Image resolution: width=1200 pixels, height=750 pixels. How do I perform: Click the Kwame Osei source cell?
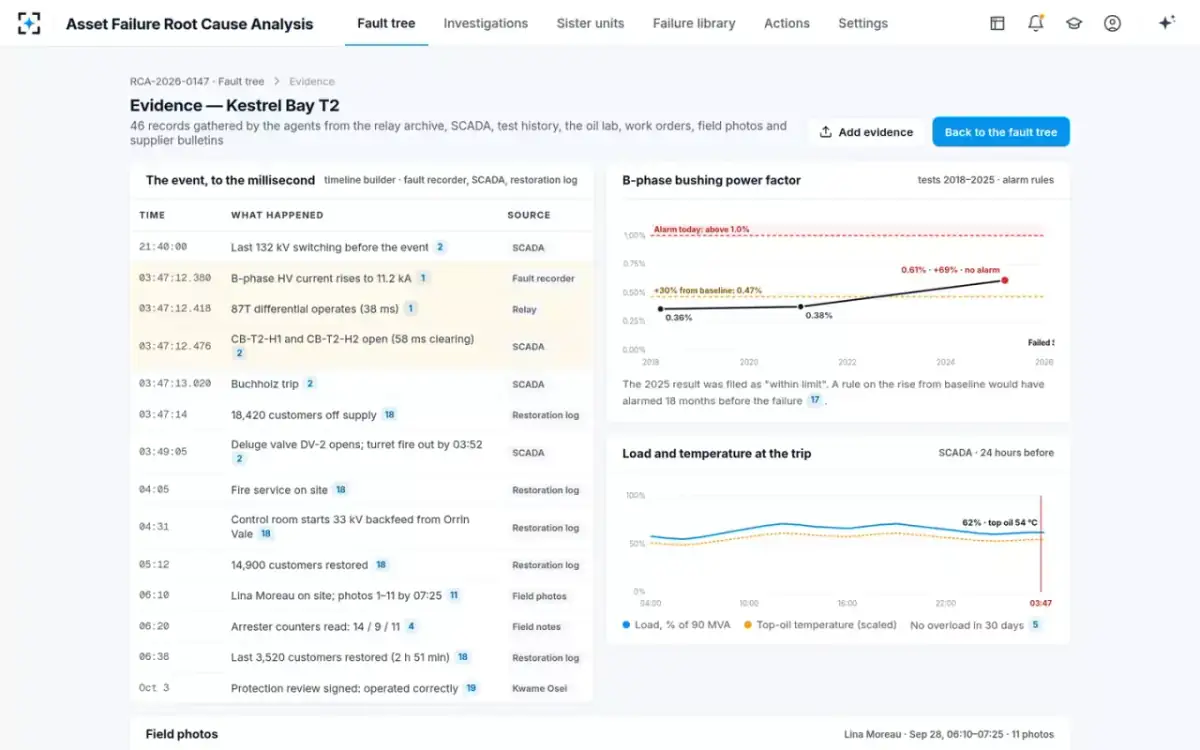pos(539,689)
